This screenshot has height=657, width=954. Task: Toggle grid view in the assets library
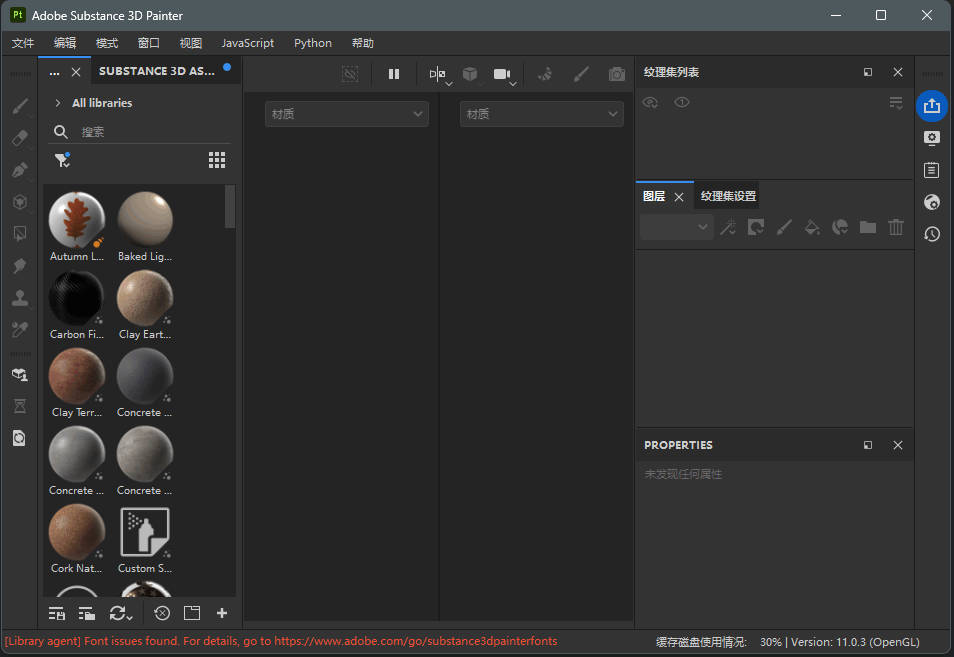tap(217, 160)
